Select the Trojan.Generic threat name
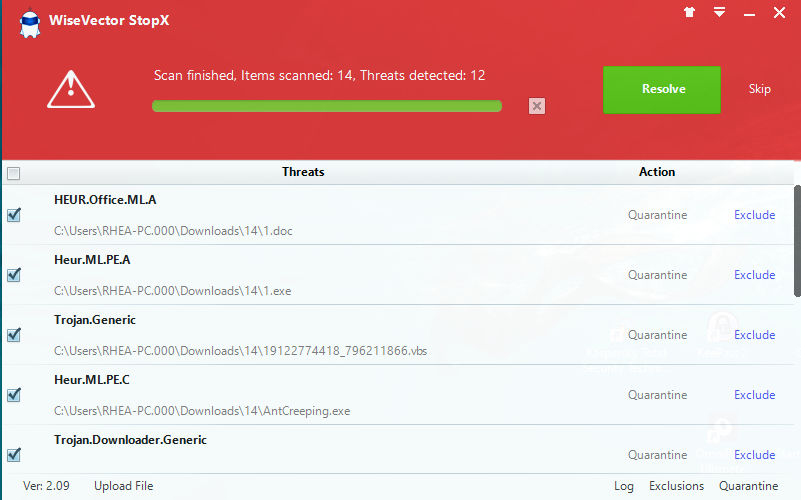This screenshot has width=801, height=500. click(x=95, y=320)
